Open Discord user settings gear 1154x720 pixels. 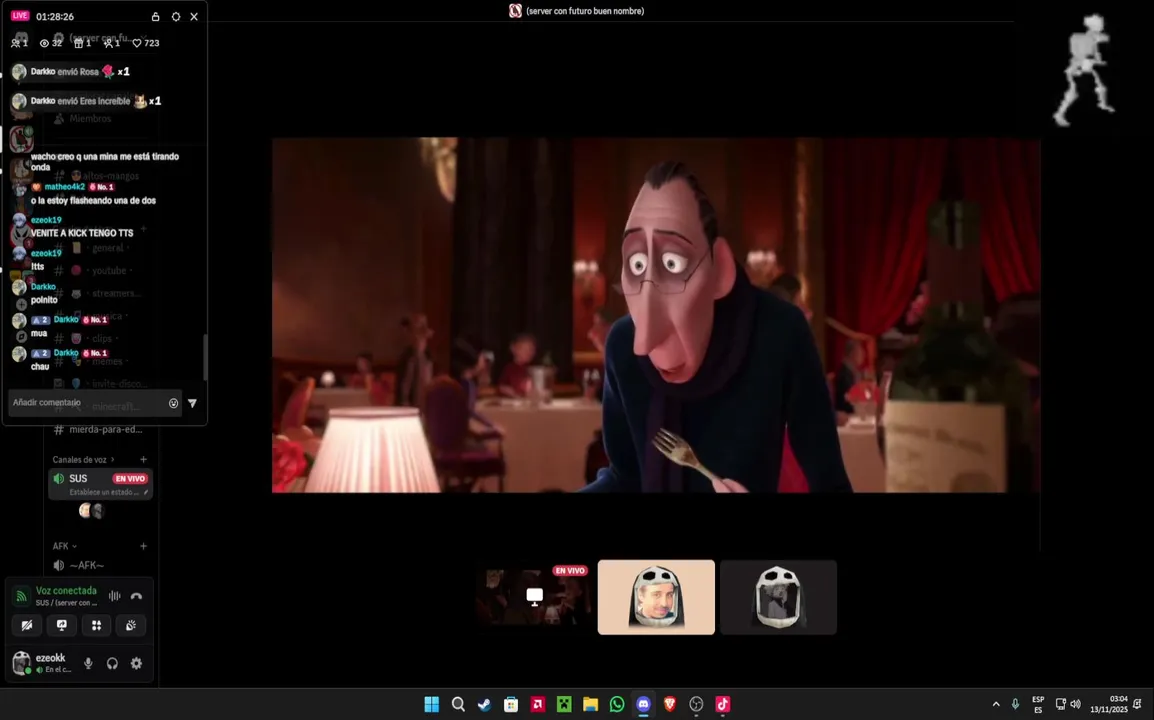137,663
